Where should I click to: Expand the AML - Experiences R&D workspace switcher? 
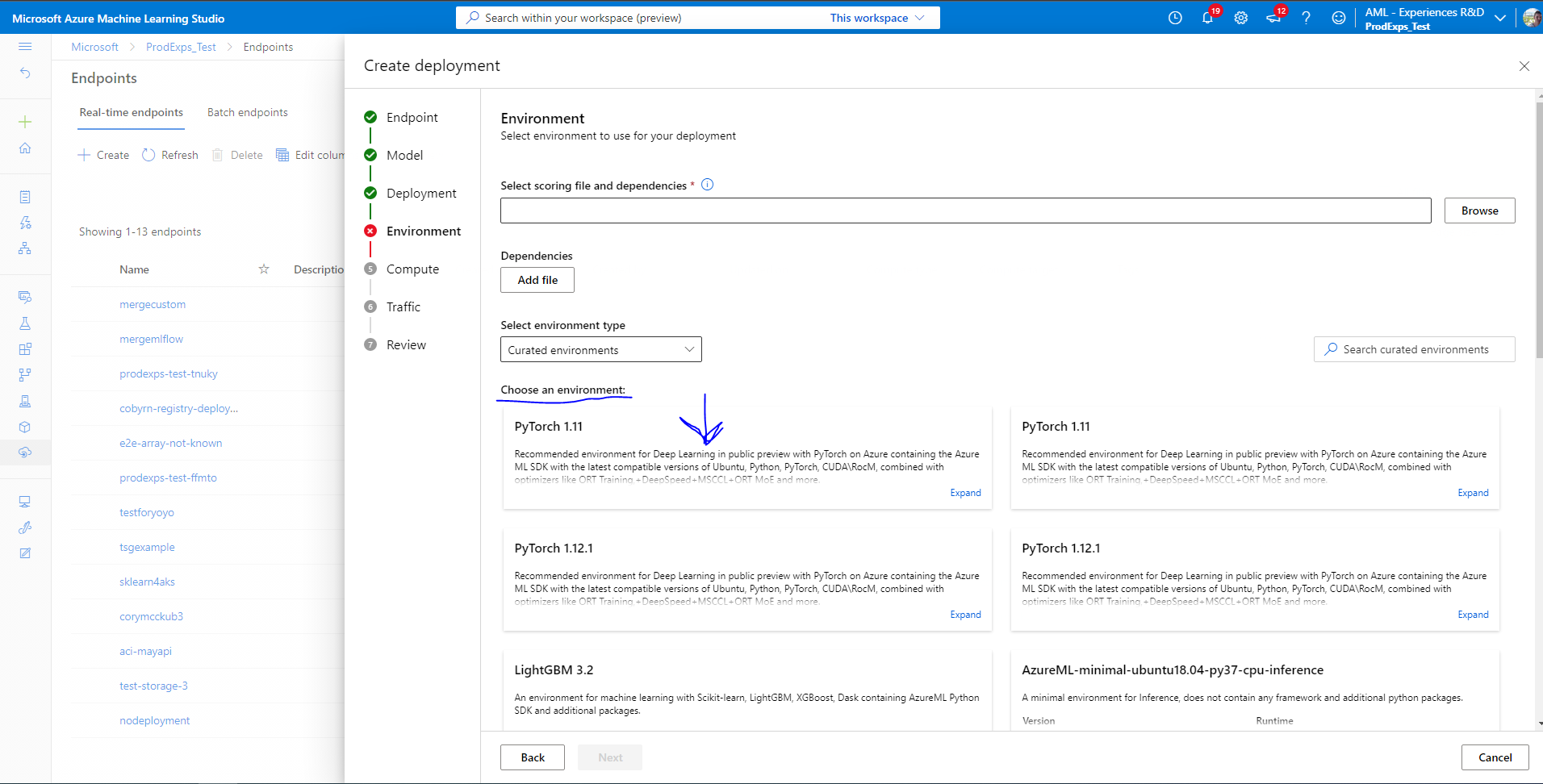pos(1501,17)
